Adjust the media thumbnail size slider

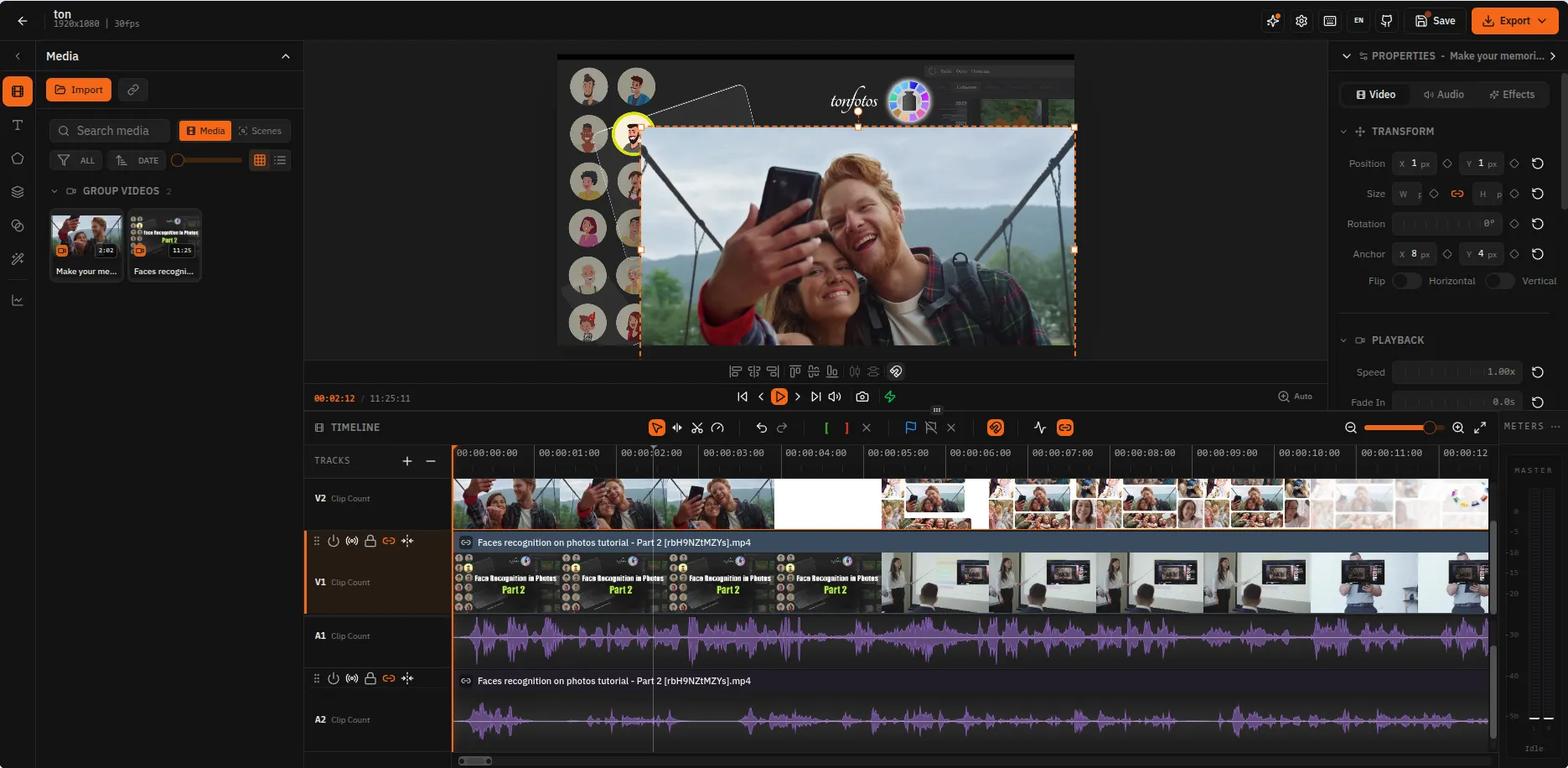coord(207,160)
